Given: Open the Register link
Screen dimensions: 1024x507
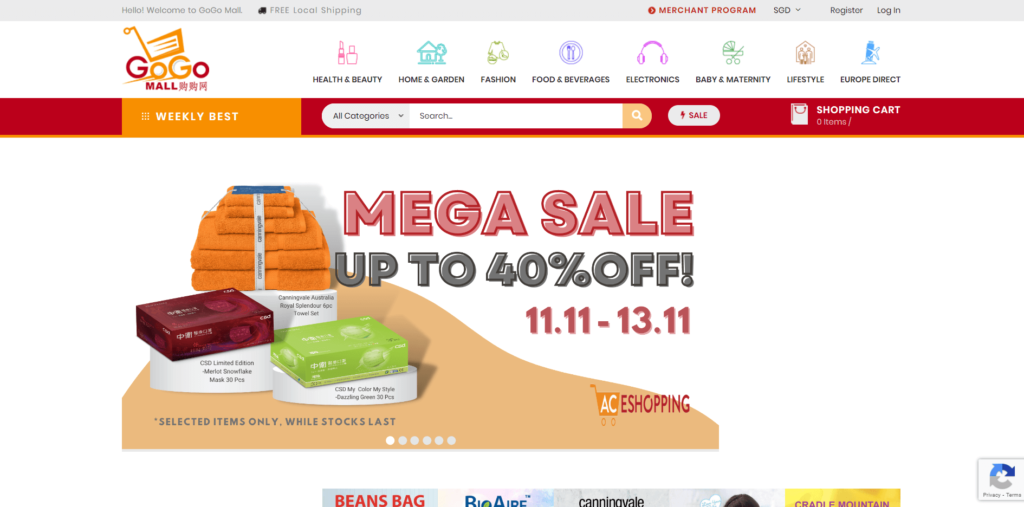Looking at the screenshot, I should point(846,10).
